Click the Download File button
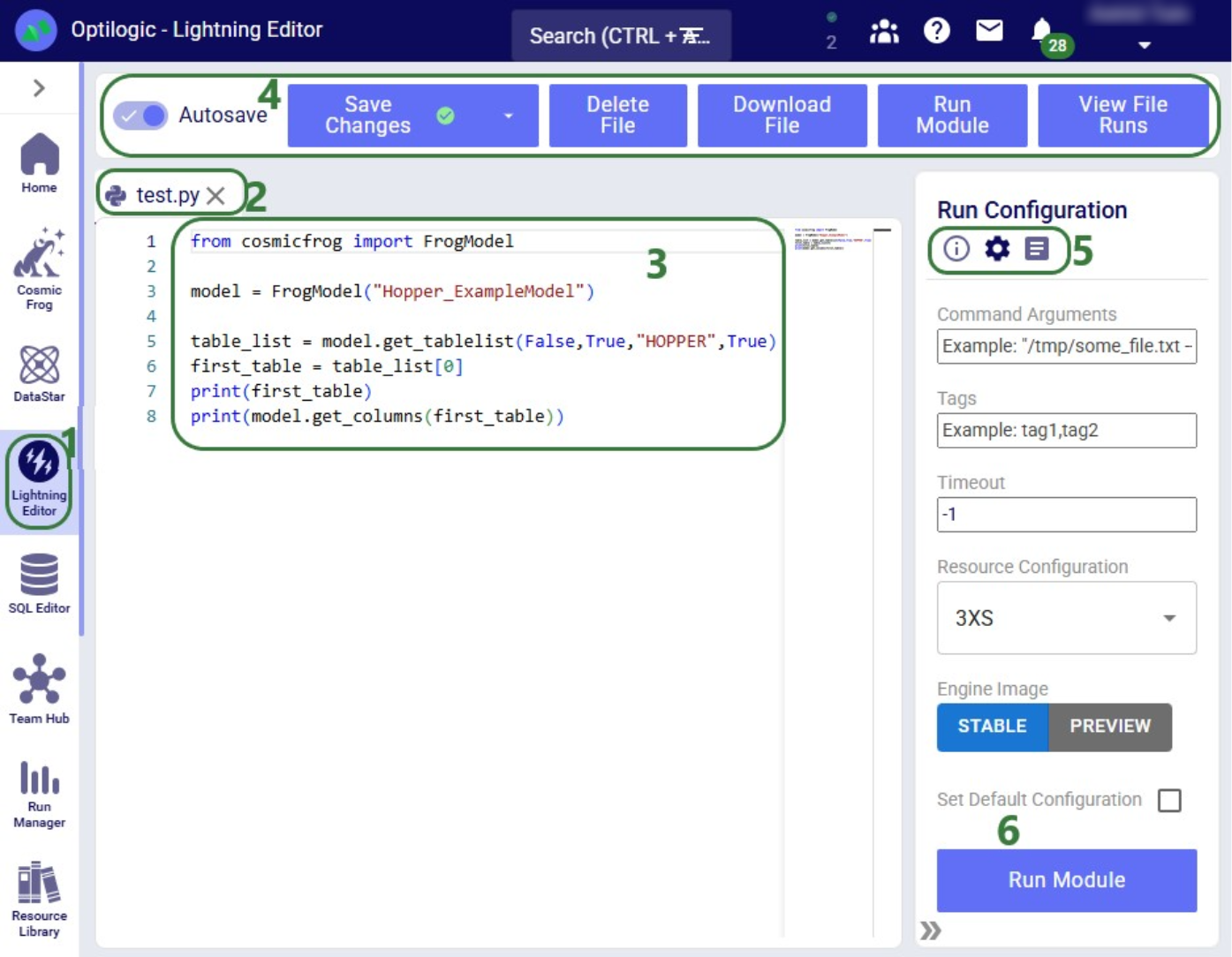This screenshot has height=957, width=1232. (782, 116)
